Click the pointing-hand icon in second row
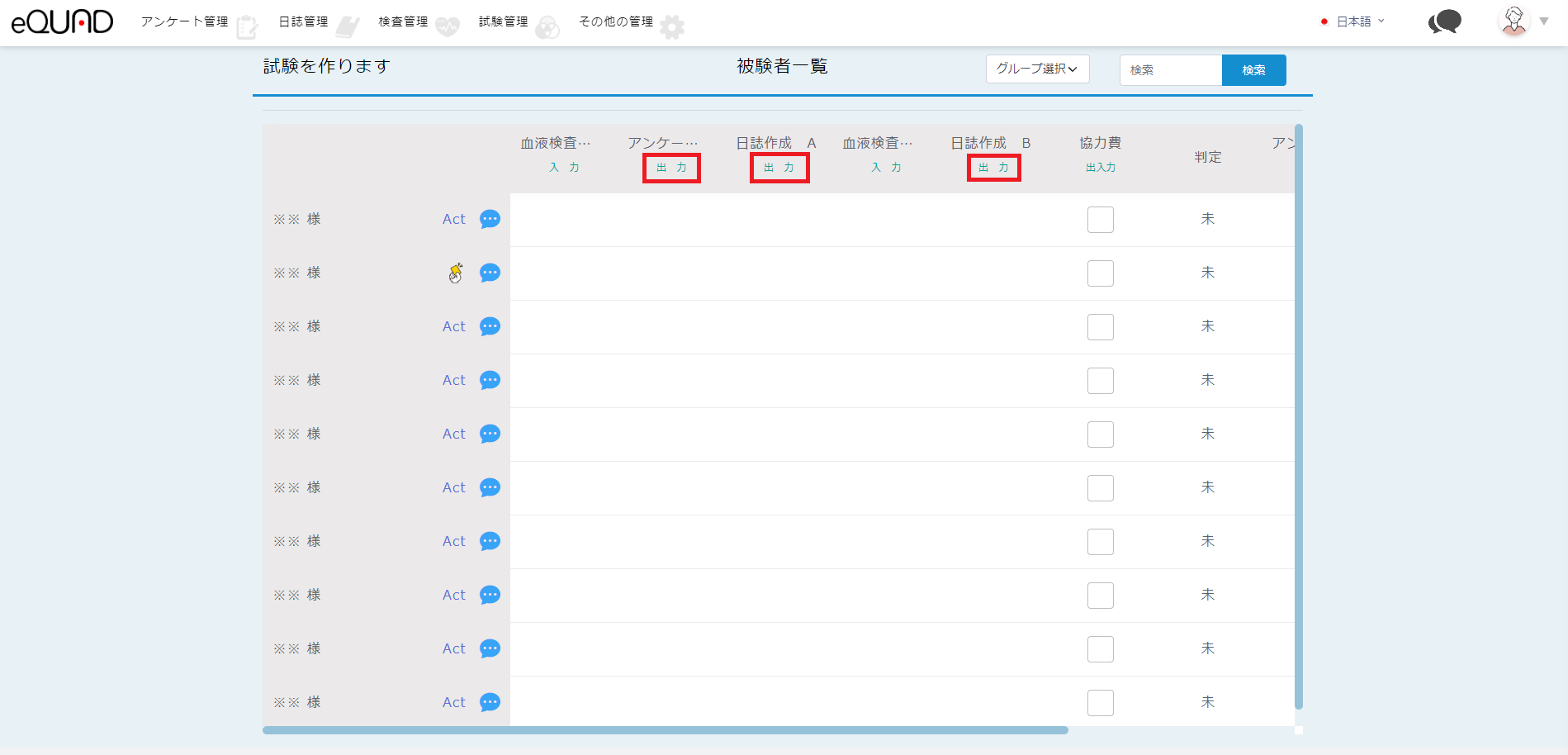 click(455, 273)
